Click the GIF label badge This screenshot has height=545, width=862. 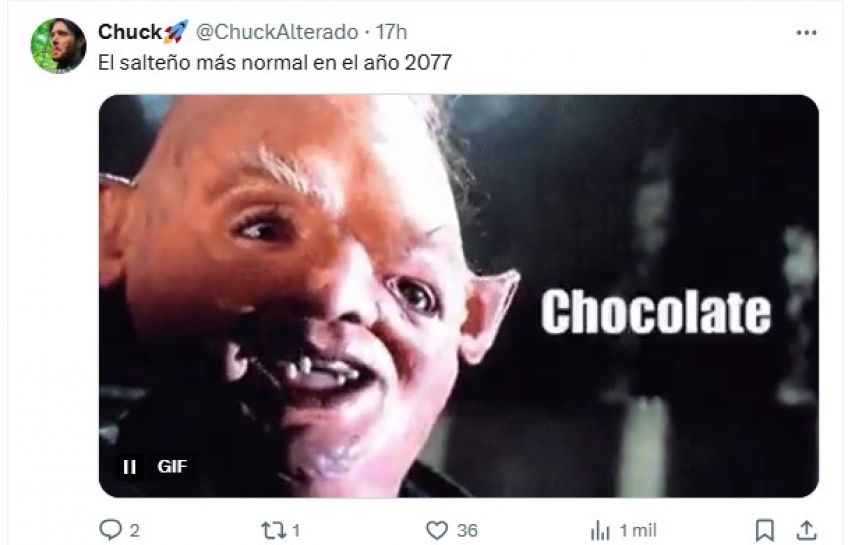172,466
